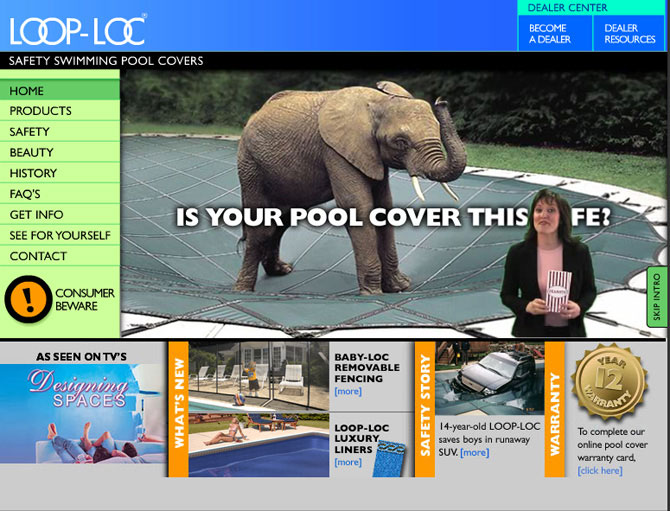Click the Safety Story orange label
Image resolution: width=670 pixels, height=511 pixels.
point(425,409)
